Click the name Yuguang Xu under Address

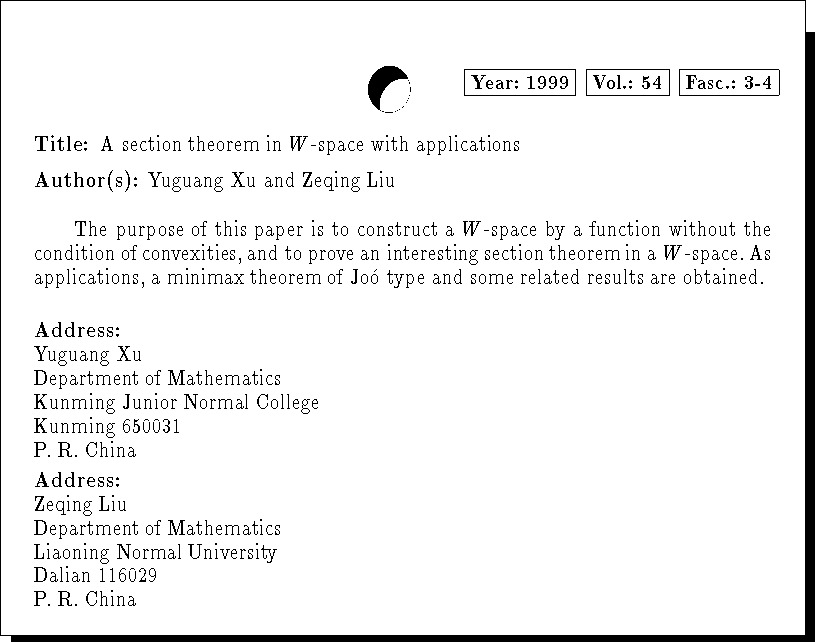tap(88, 354)
